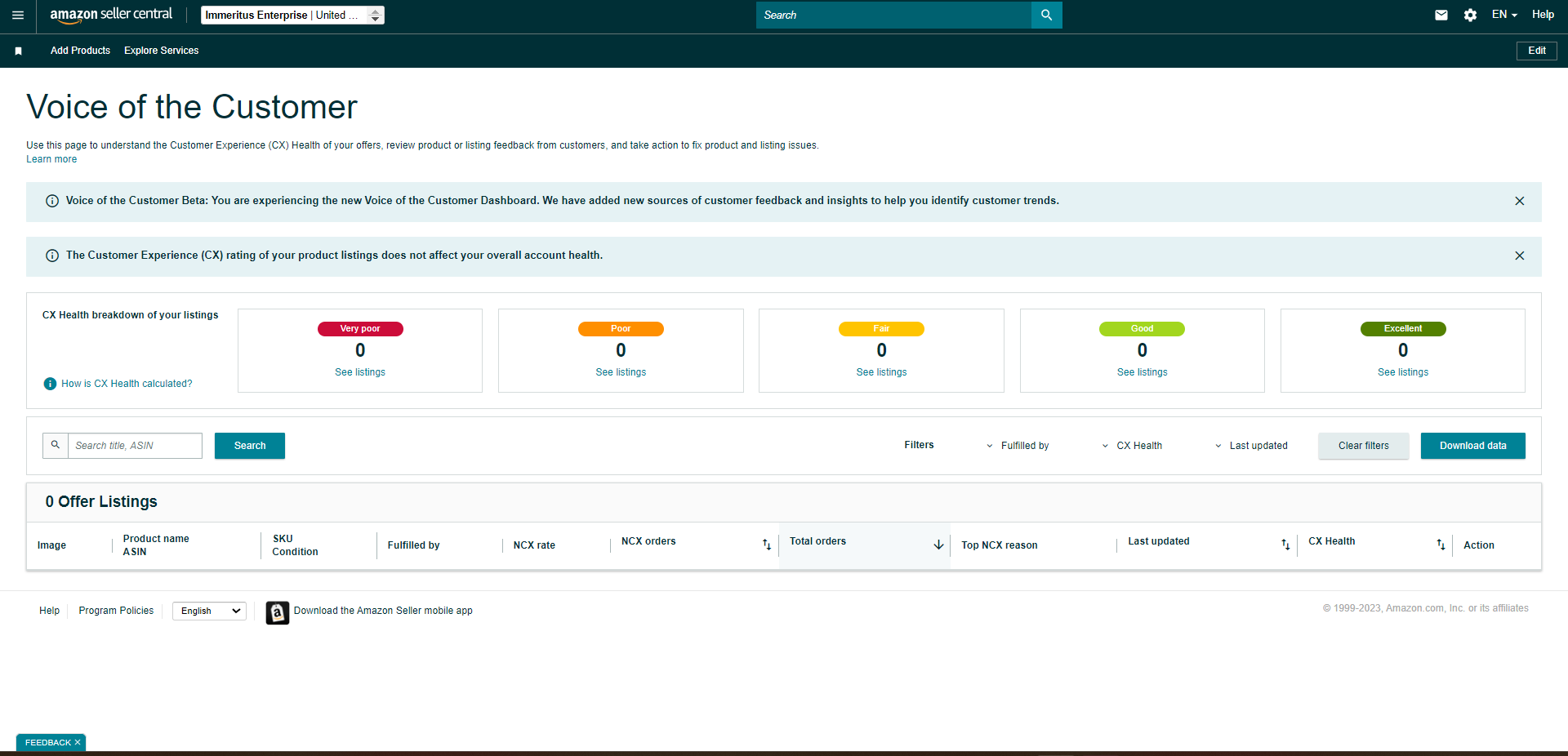This screenshot has height=756, width=1568.
Task: Open How is CX Health calculated link
Action: coord(127,384)
